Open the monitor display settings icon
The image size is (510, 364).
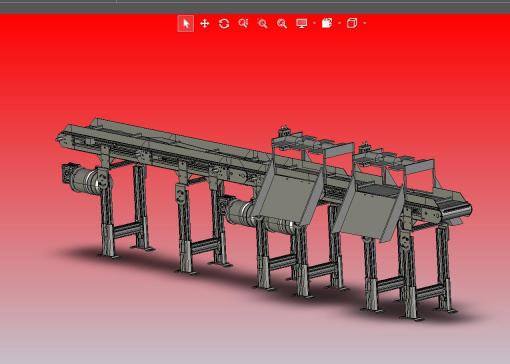(x=302, y=23)
